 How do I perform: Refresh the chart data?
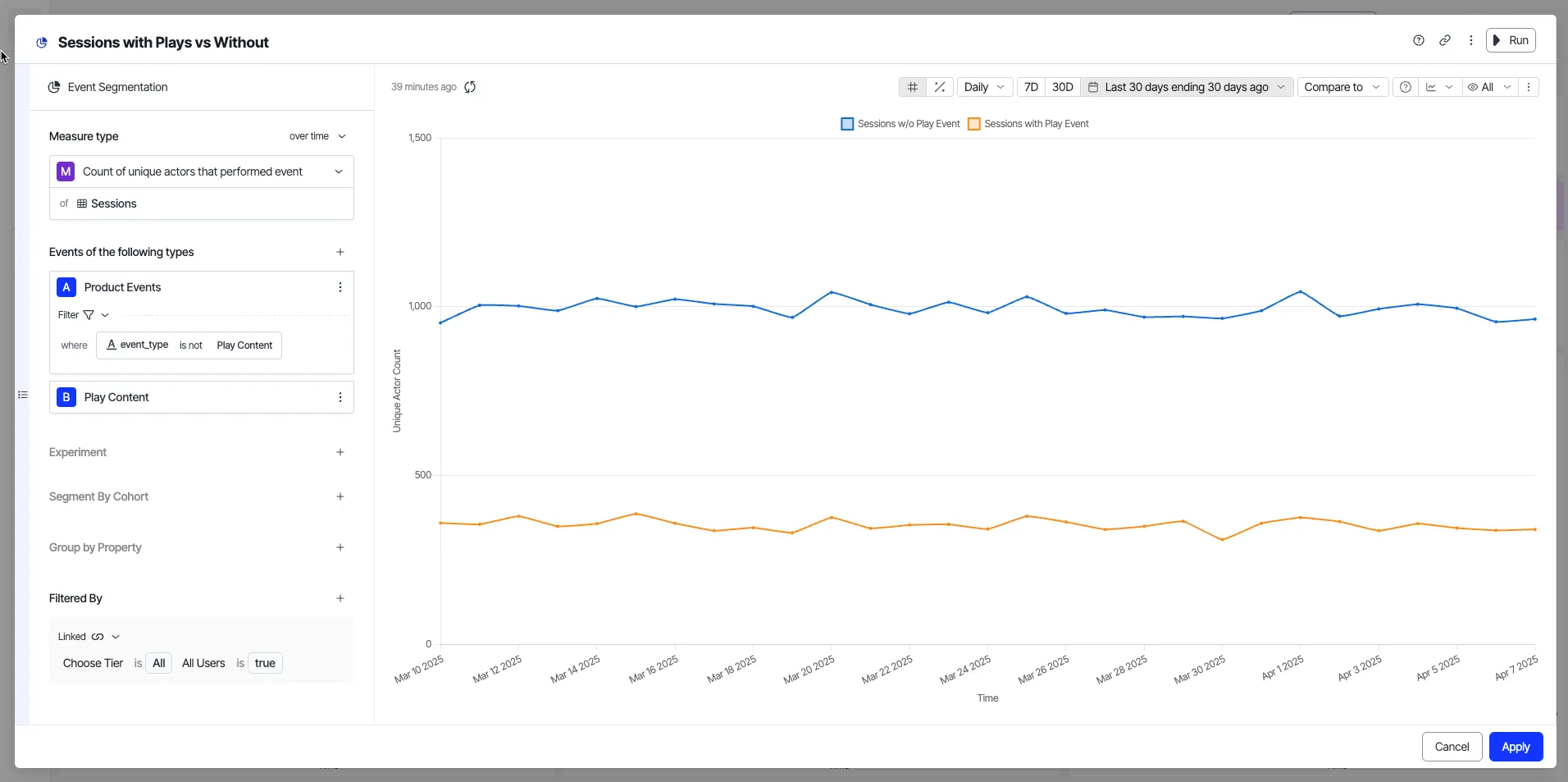pyautogui.click(x=470, y=87)
